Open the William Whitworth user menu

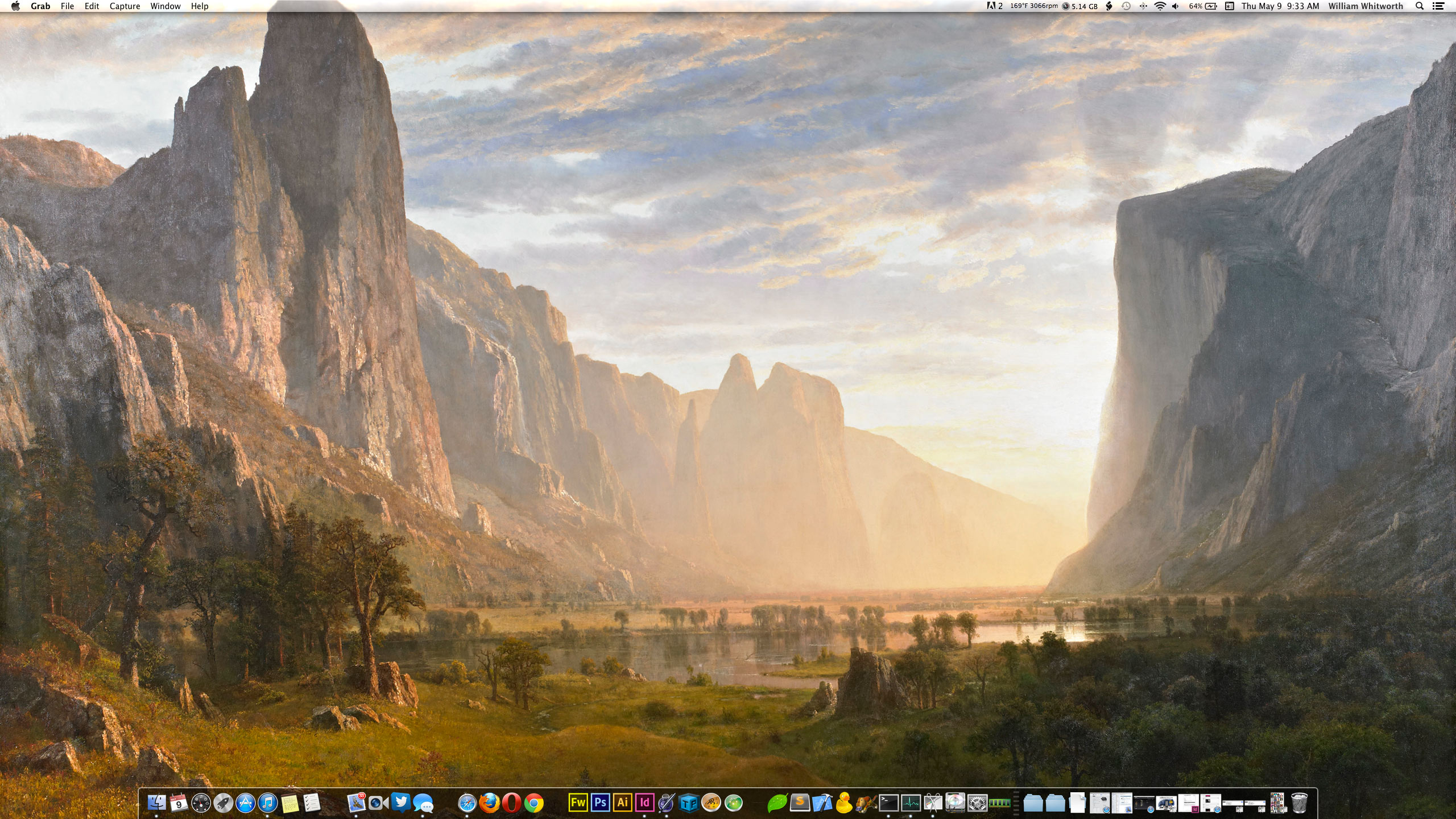tap(1366, 6)
